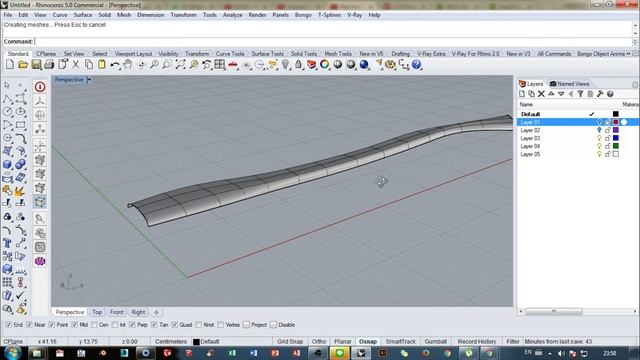
Task: Select the Circle tool in left toolbar
Action: (7, 112)
